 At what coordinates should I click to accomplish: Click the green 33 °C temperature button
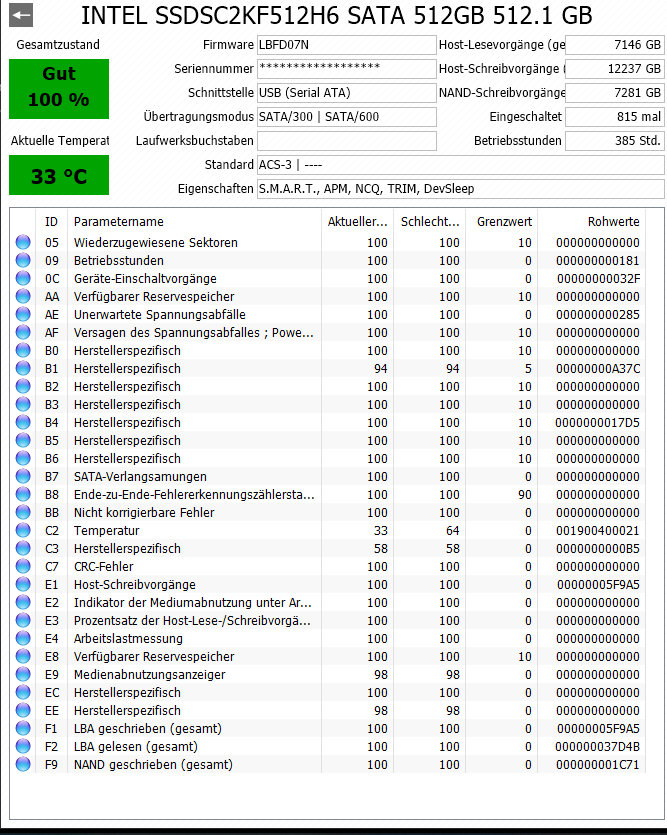[x=59, y=175]
